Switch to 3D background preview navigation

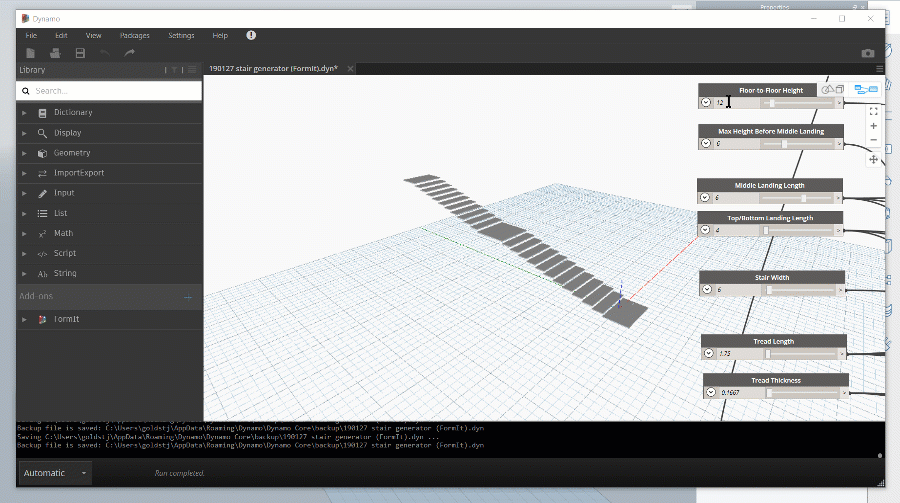click(x=832, y=90)
